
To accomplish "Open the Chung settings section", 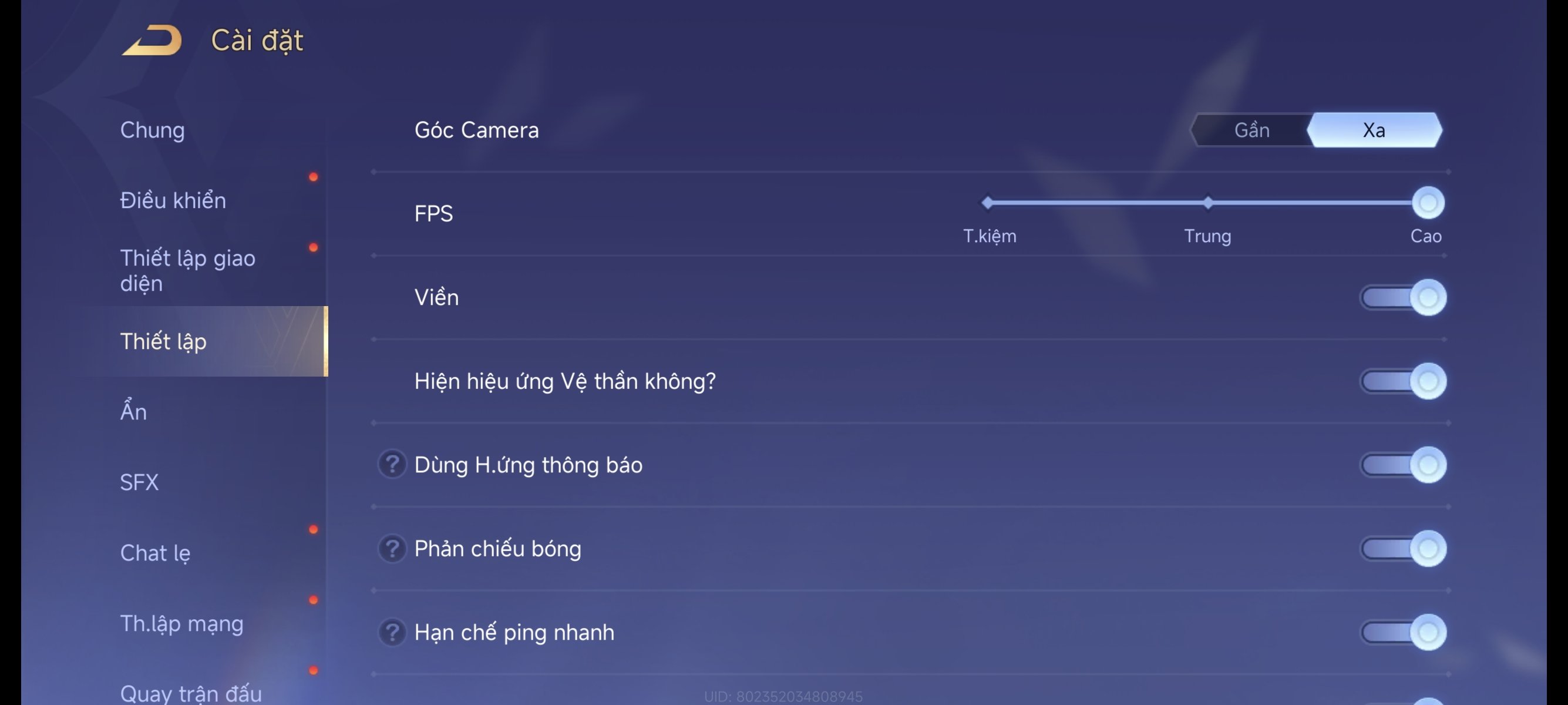I will [152, 128].
